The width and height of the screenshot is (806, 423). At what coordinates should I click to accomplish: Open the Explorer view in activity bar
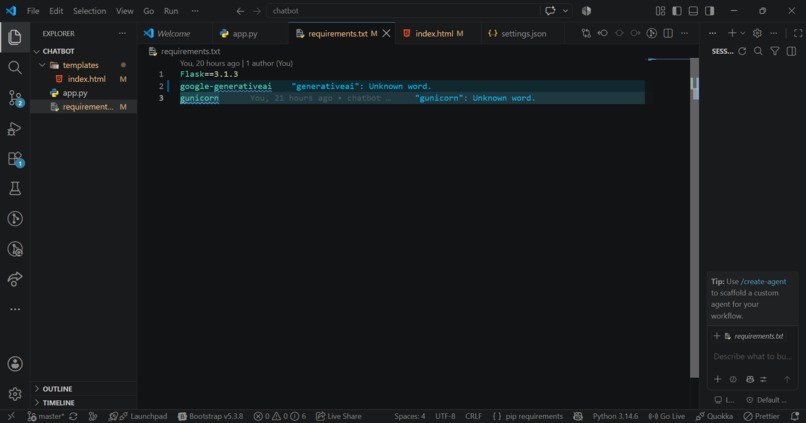[14, 37]
